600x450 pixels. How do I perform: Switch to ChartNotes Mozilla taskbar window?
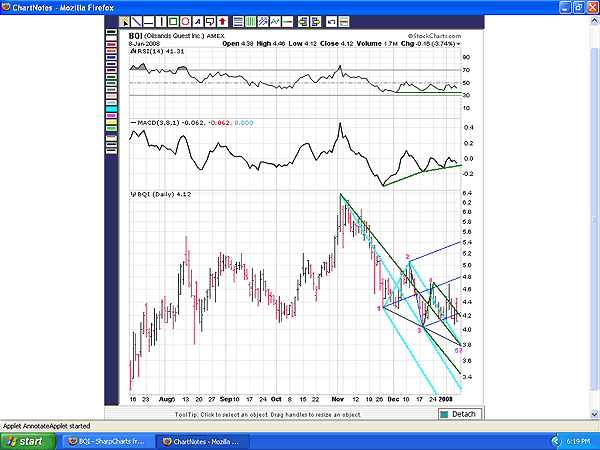click(x=205, y=440)
